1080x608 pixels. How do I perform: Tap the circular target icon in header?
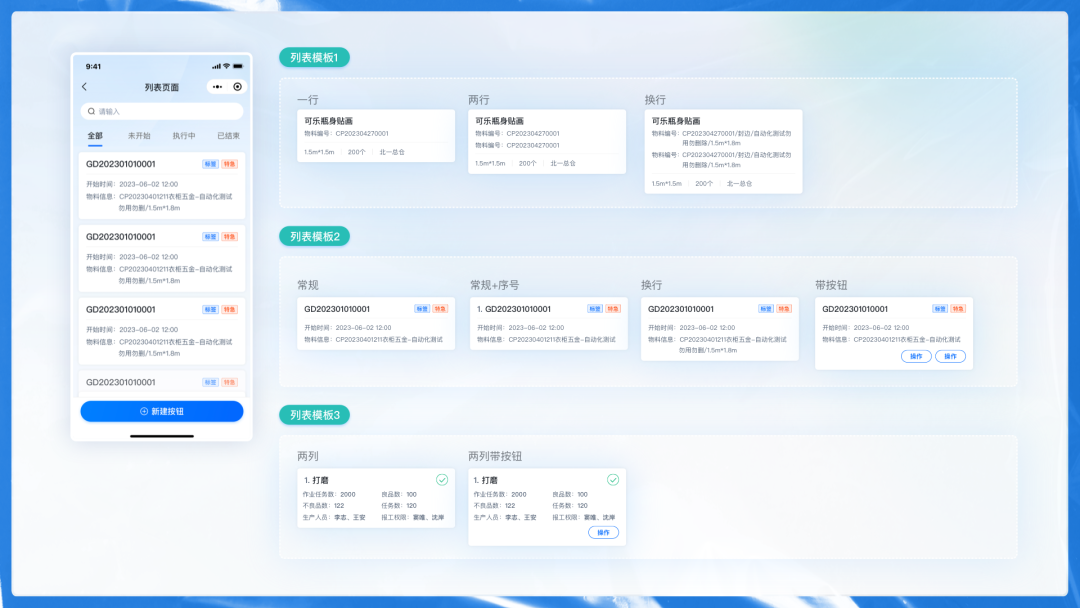(238, 87)
